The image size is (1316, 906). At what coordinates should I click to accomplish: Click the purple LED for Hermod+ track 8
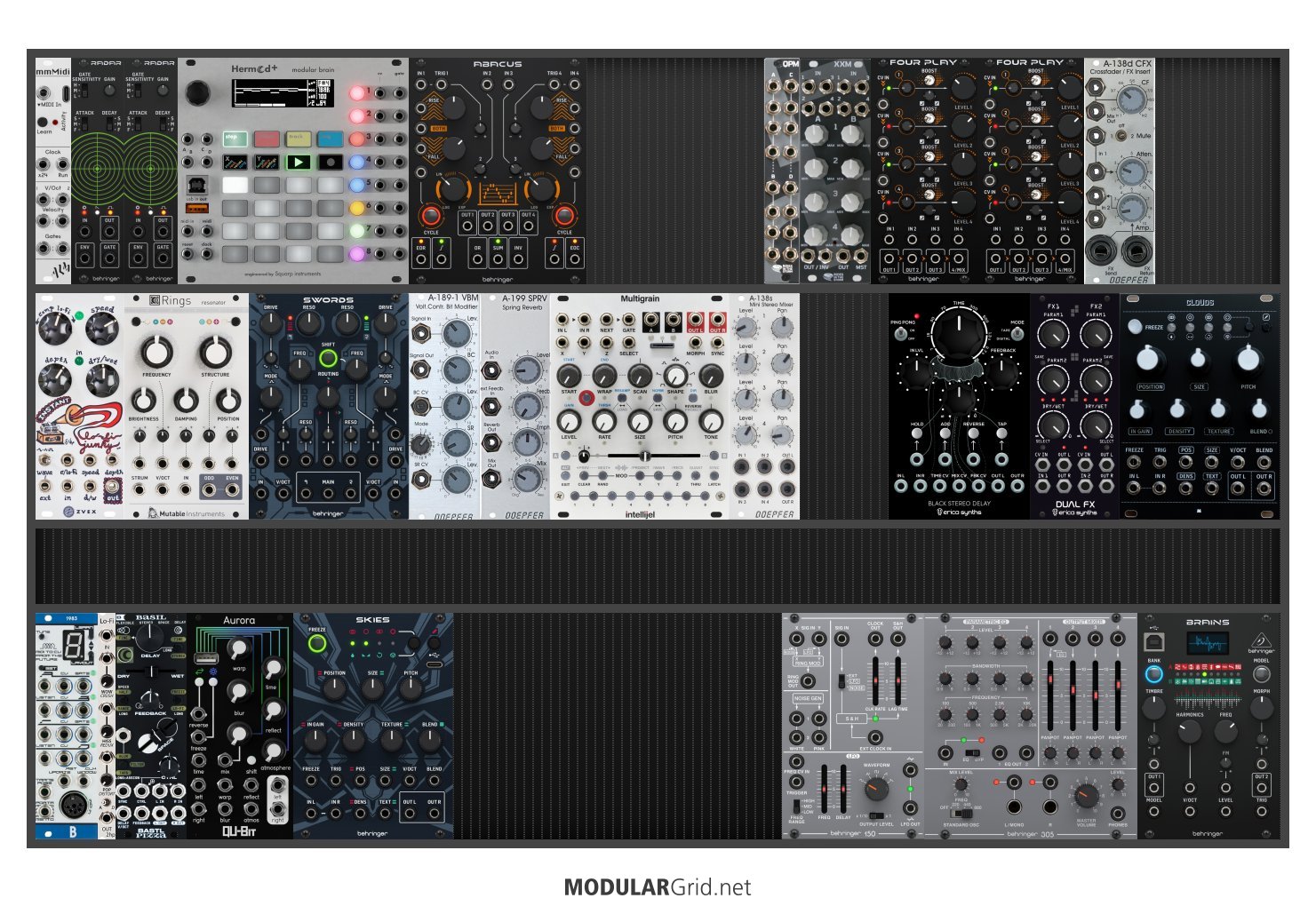tap(357, 253)
